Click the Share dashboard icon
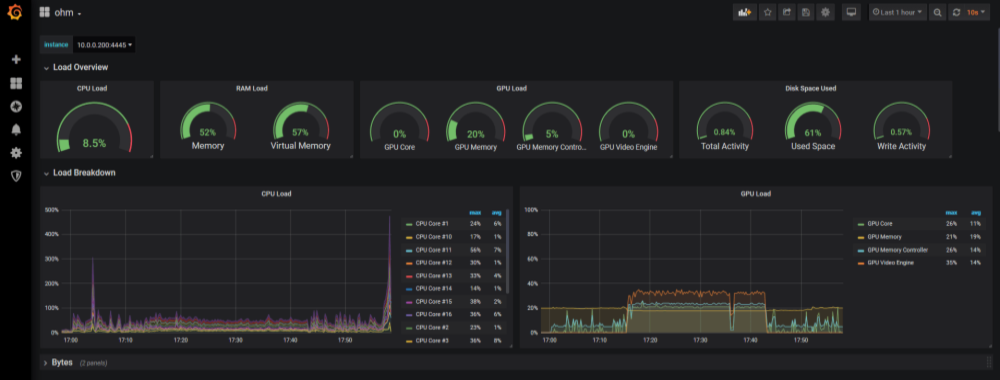Screen dimensions: 1000x380 (787, 12)
